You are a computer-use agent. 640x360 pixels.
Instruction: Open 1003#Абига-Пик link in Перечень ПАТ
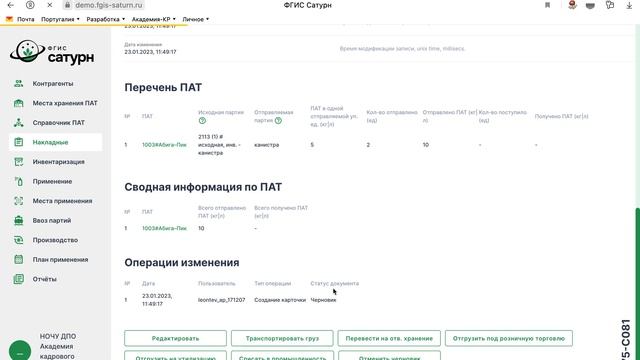pos(164,145)
